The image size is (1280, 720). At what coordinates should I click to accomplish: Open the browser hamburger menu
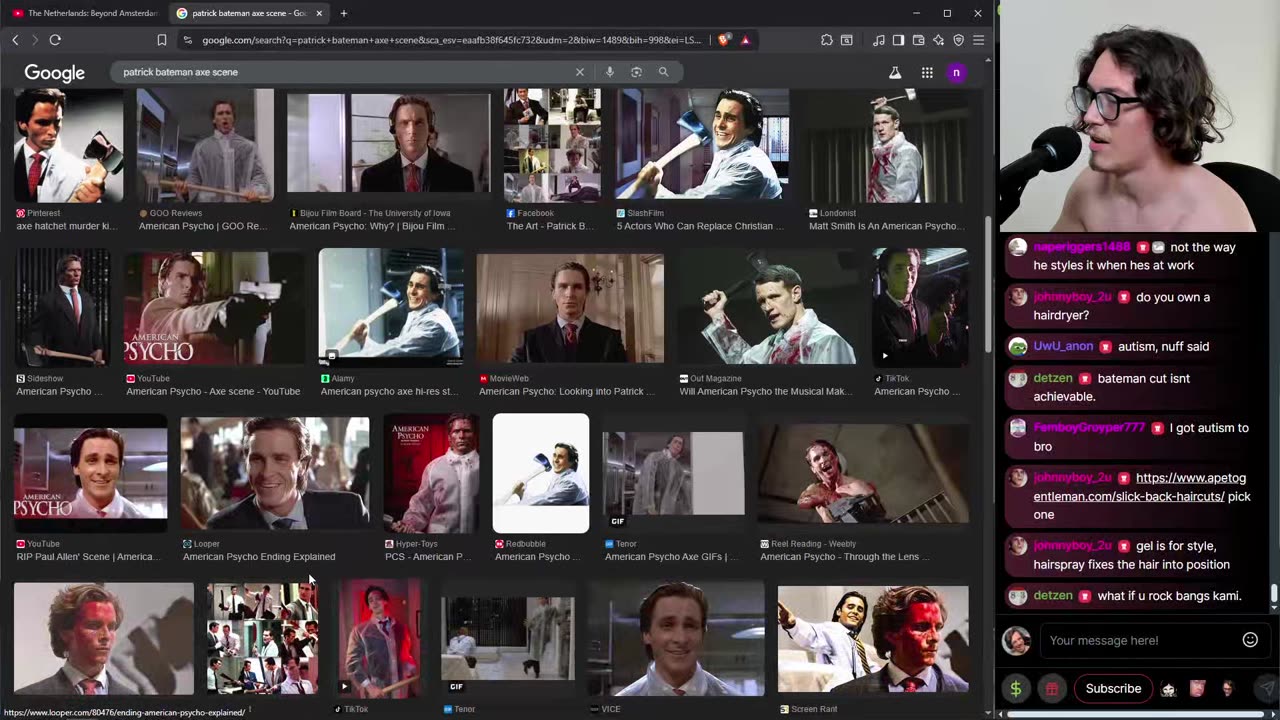coord(978,40)
